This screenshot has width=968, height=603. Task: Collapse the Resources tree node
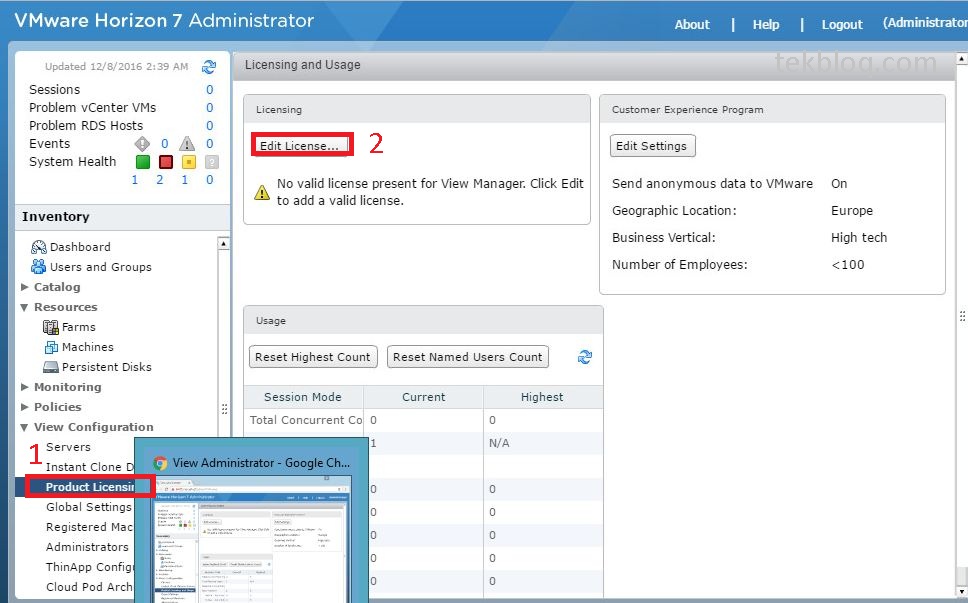coord(25,307)
